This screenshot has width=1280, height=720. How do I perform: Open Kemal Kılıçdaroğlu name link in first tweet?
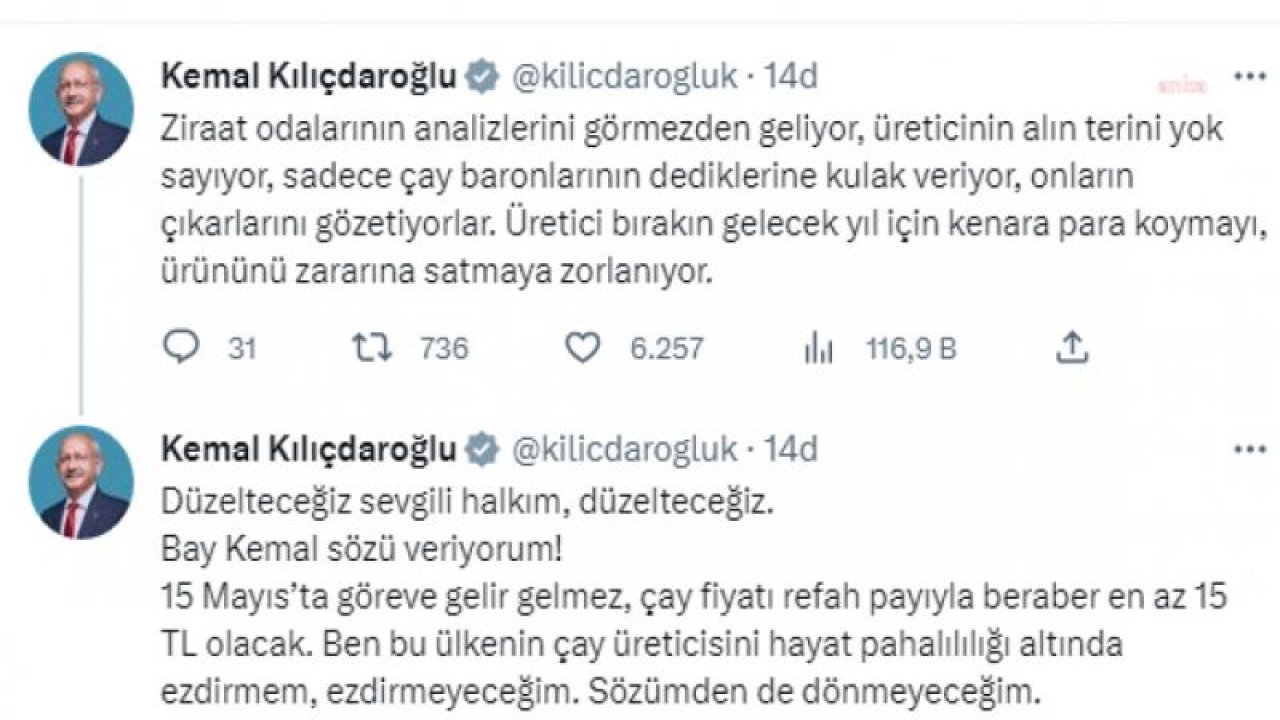pos(309,76)
